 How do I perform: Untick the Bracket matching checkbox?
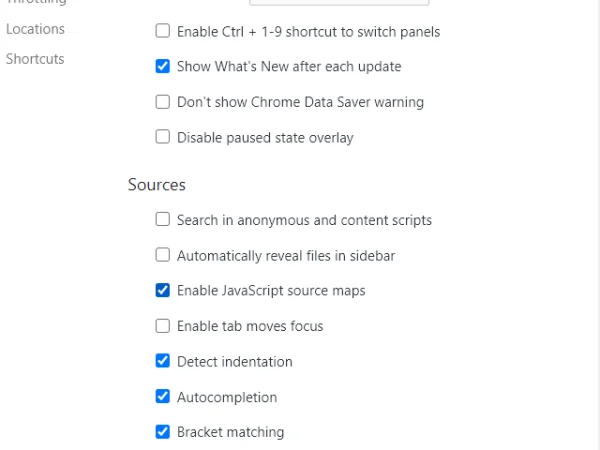coord(163,432)
